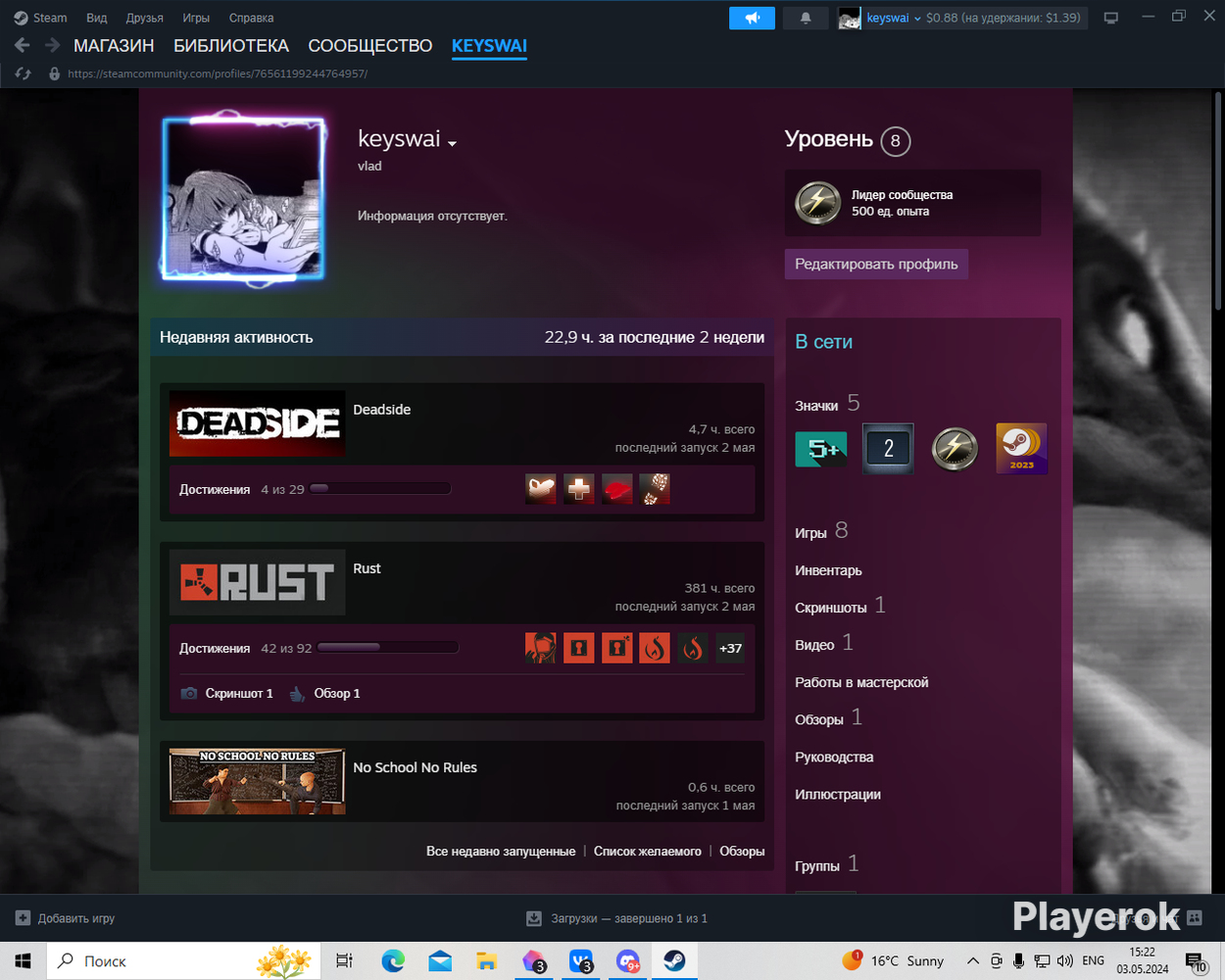
Task: View first Rust achievement icon
Action: [x=541, y=648]
